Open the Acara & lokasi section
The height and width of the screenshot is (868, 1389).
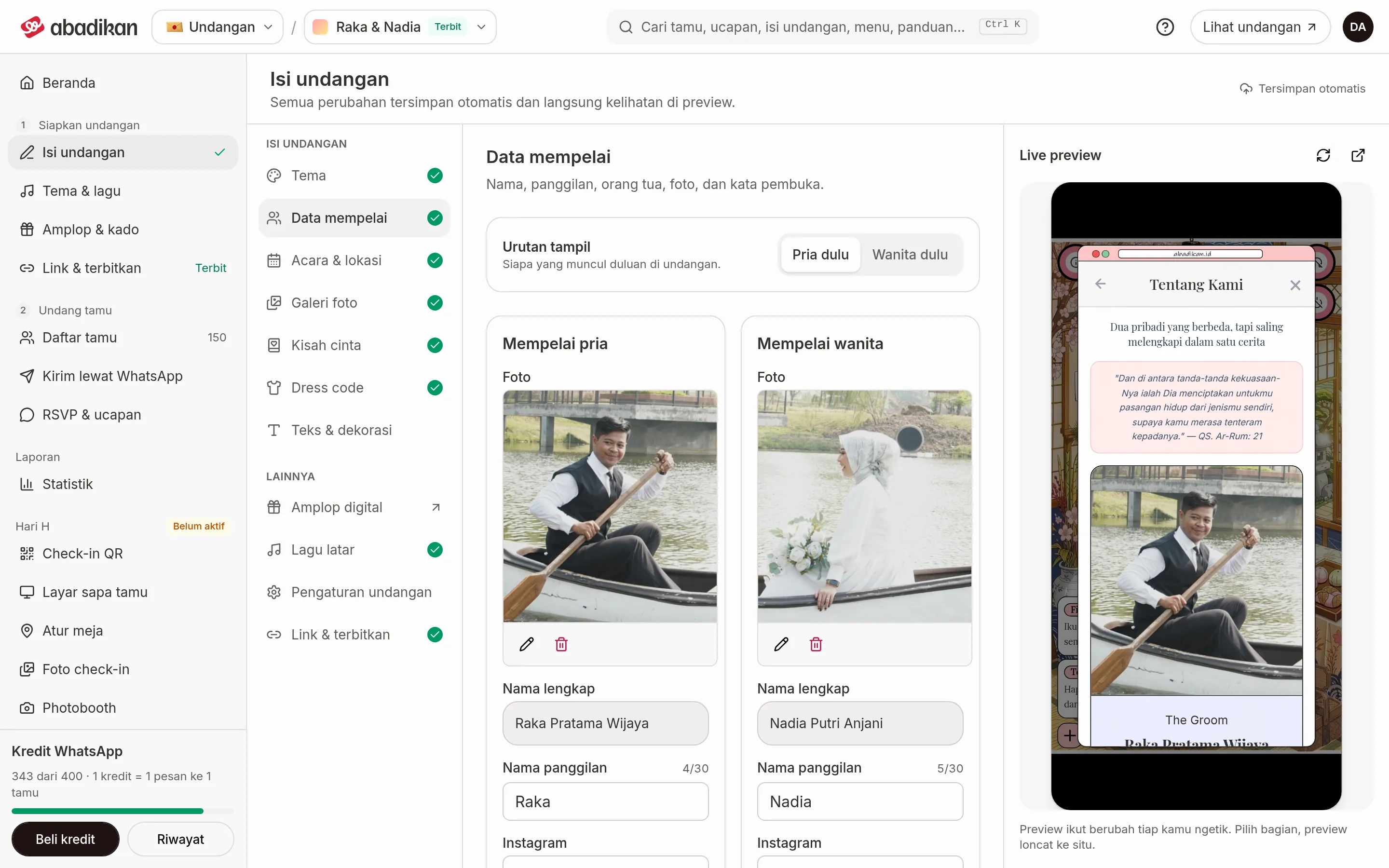point(354,260)
